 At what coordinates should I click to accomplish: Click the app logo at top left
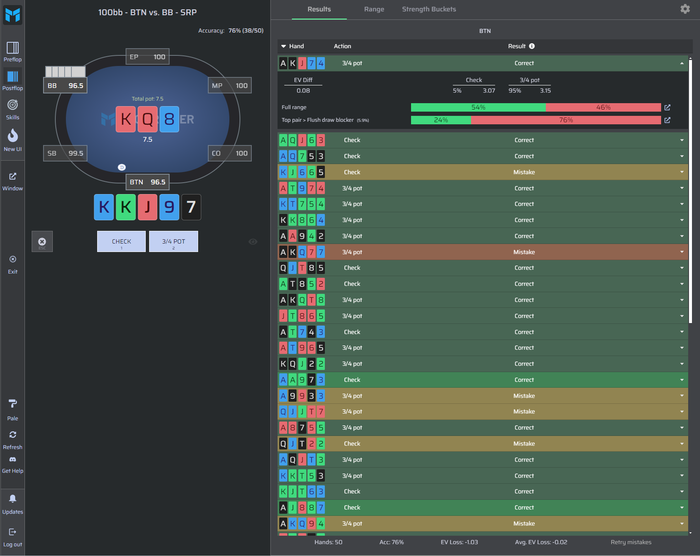pos(12,15)
